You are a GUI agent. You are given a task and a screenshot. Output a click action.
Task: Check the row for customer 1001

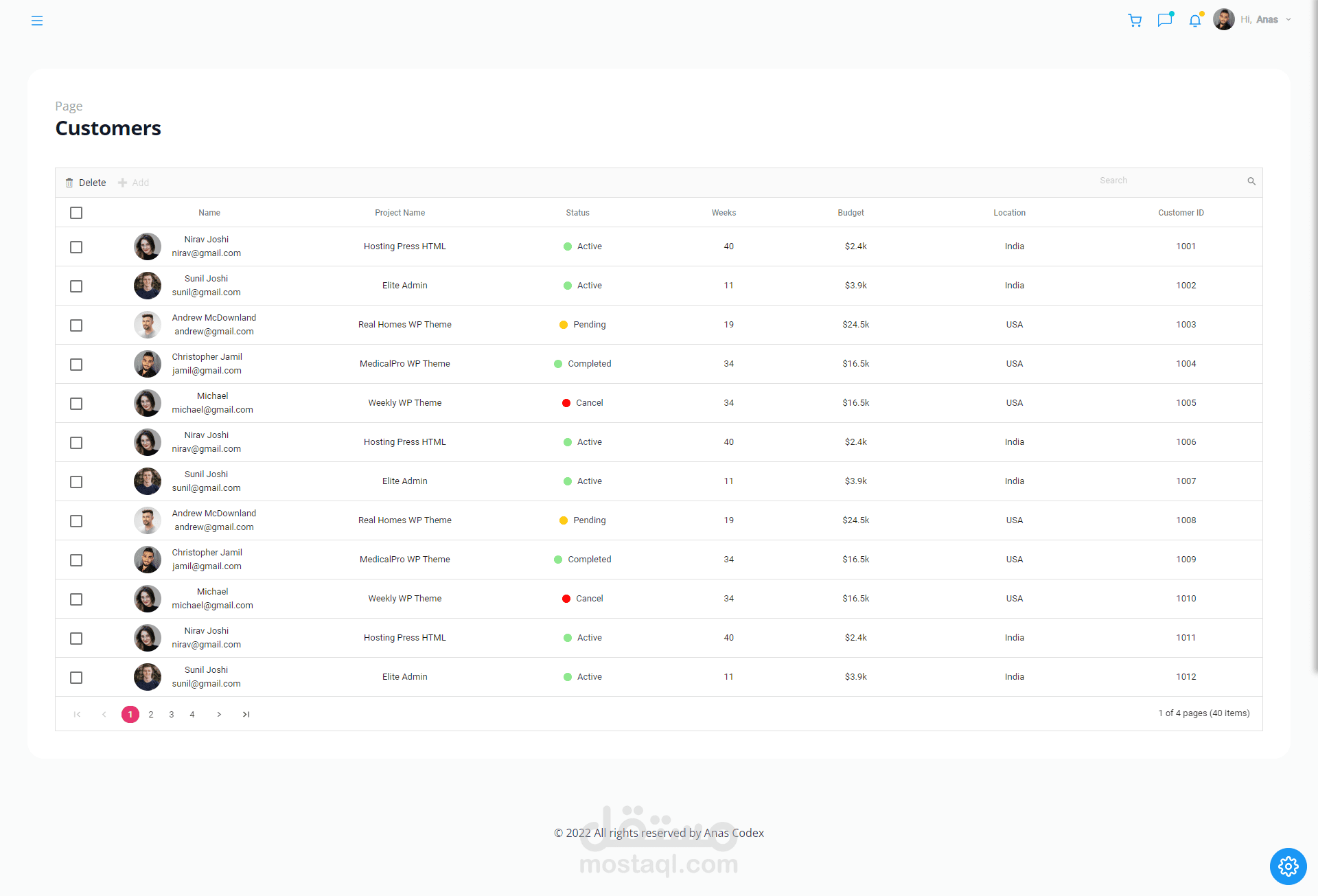(x=76, y=247)
